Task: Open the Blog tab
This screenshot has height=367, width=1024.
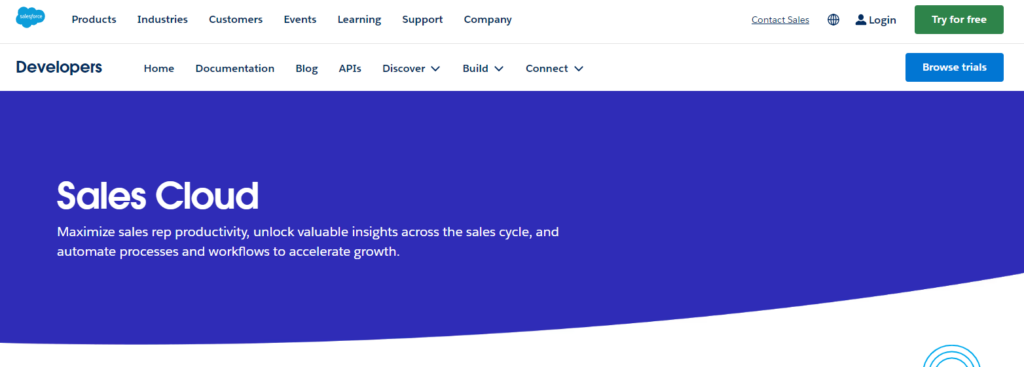Action: (307, 69)
